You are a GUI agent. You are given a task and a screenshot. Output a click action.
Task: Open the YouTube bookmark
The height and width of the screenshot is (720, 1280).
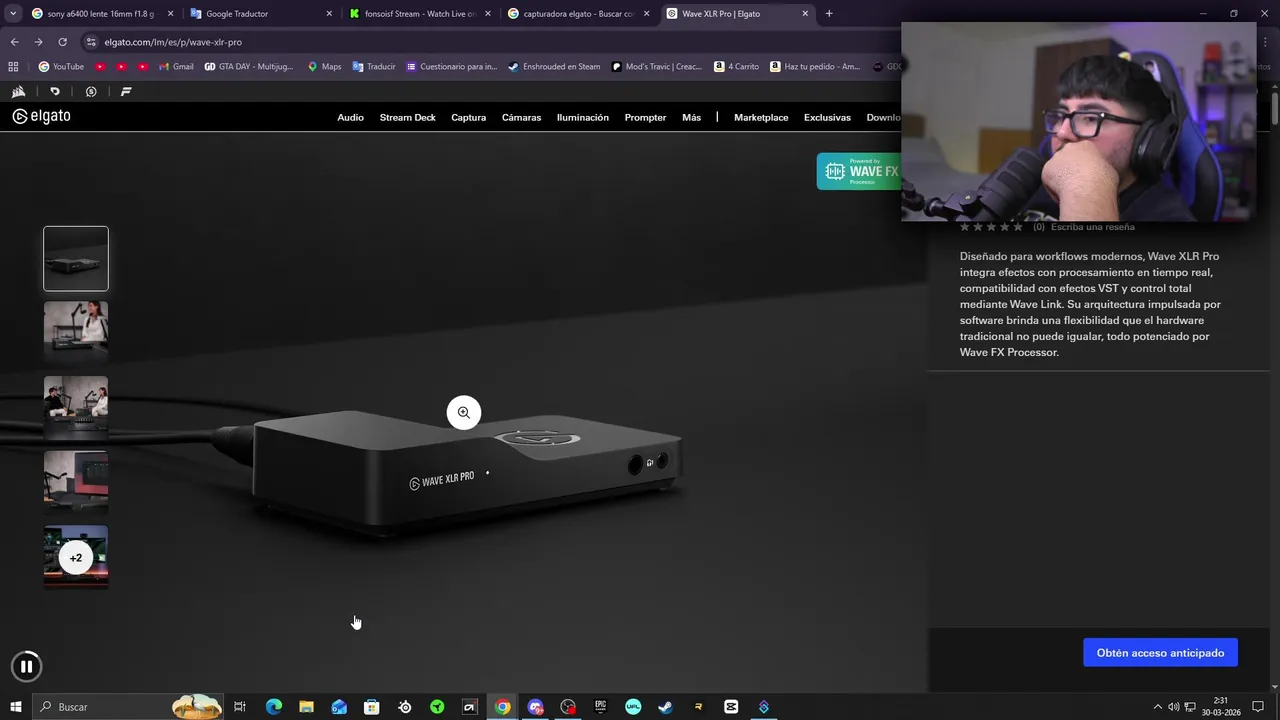point(61,67)
